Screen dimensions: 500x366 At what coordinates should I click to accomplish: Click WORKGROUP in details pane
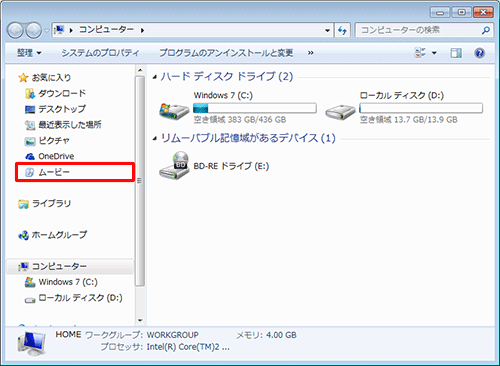tap(172, 335)
